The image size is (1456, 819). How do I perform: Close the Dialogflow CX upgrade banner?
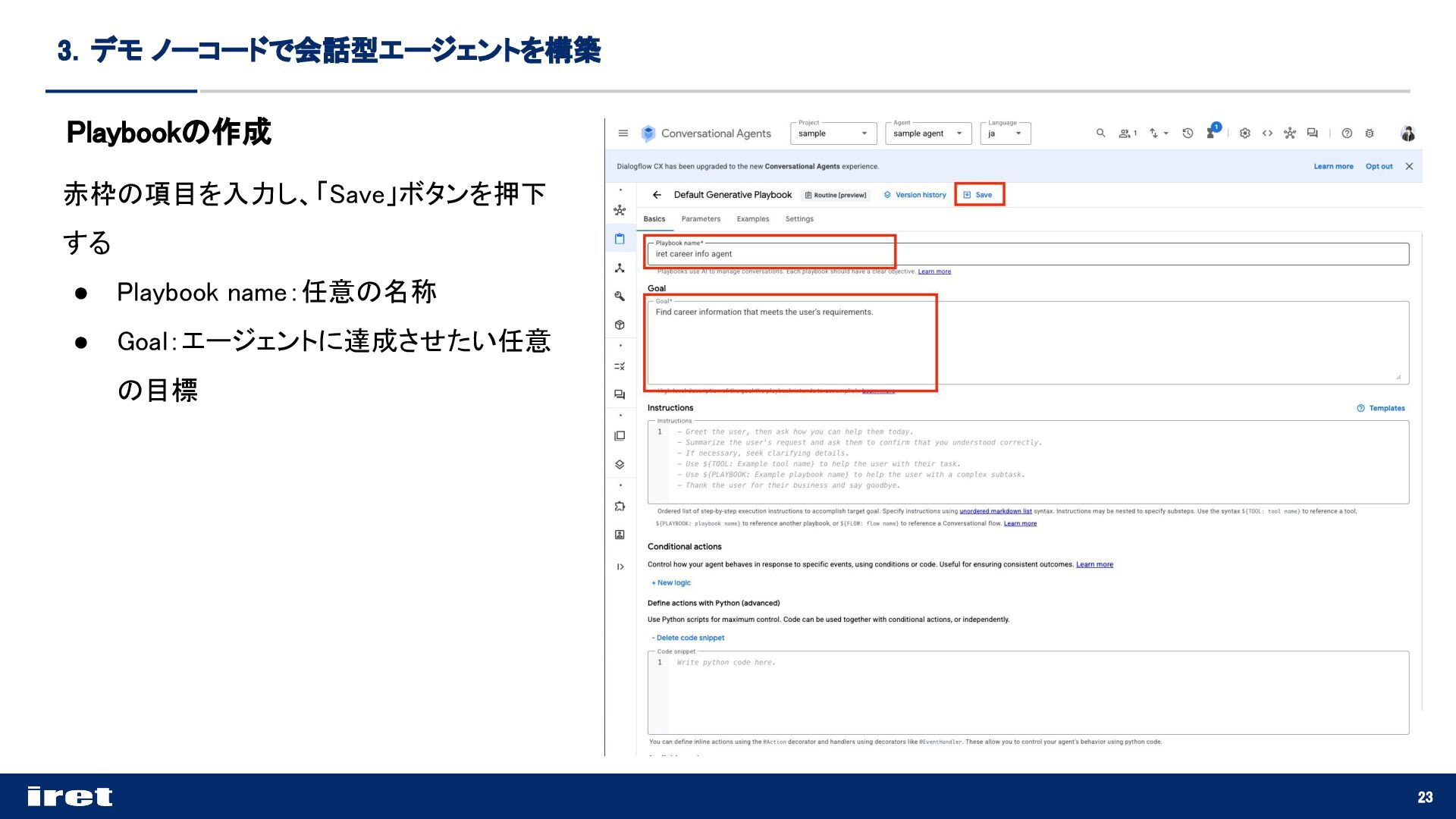pos(1409,166)
